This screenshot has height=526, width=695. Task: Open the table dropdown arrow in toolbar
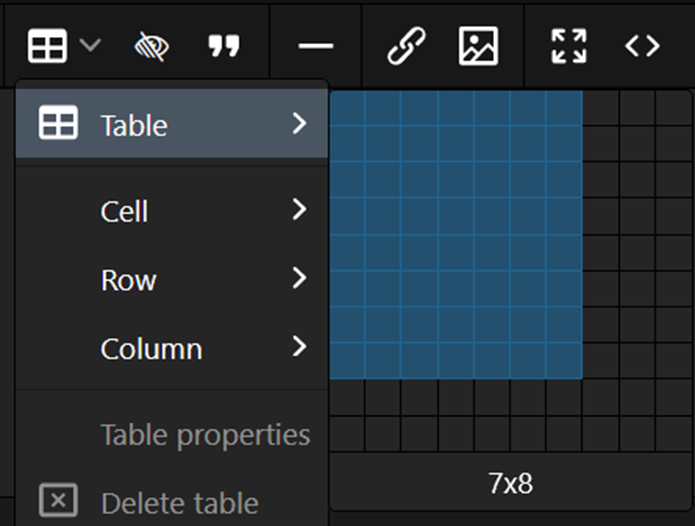pyautogui.click(x=90, y=45)
